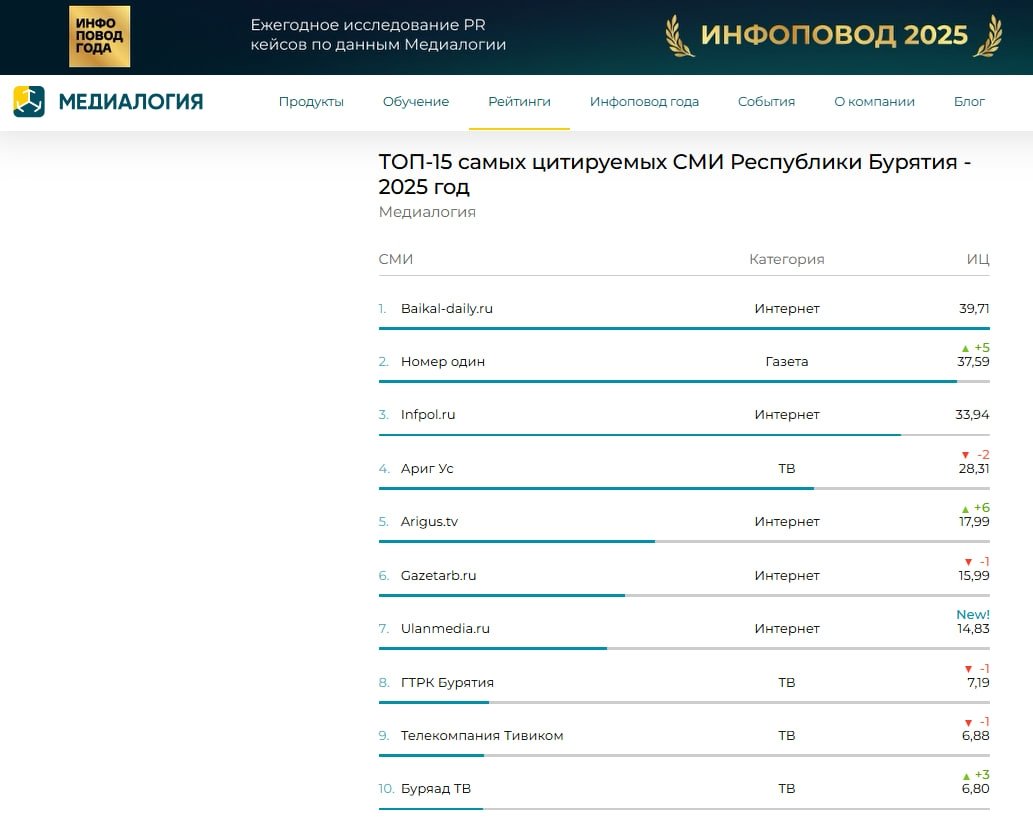This screenshot has height=827, width=1033.
Task: Expand the О компании menu
Action: click(x=874, y=101)
